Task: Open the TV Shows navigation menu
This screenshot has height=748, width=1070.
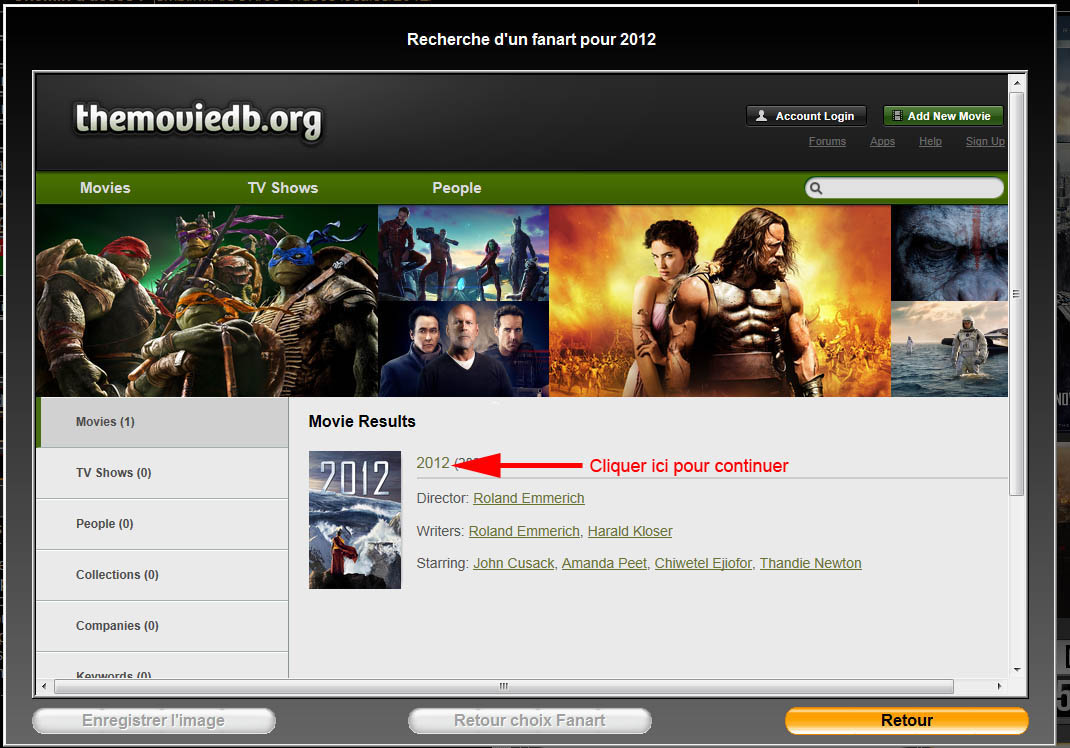Action: tap(283, 188)
